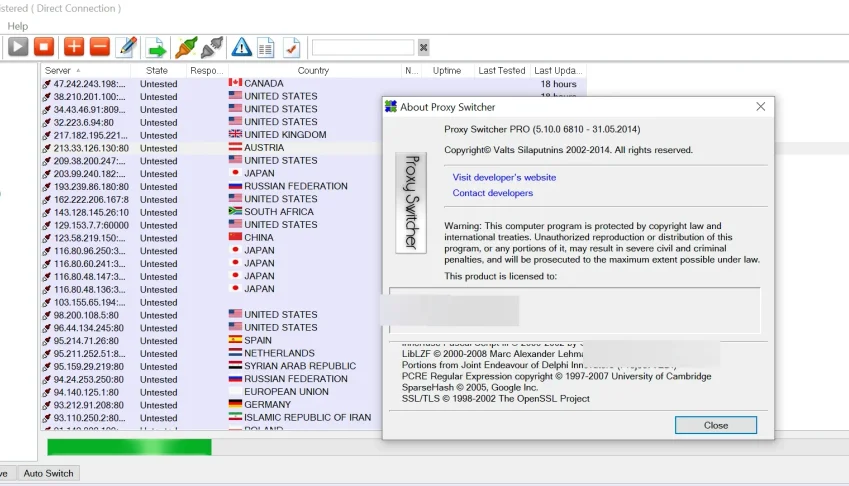The width and height of the screenshot is (849, 486).
Task: Select server 32.223.6.94:80 row
Action: pos(211,122)
